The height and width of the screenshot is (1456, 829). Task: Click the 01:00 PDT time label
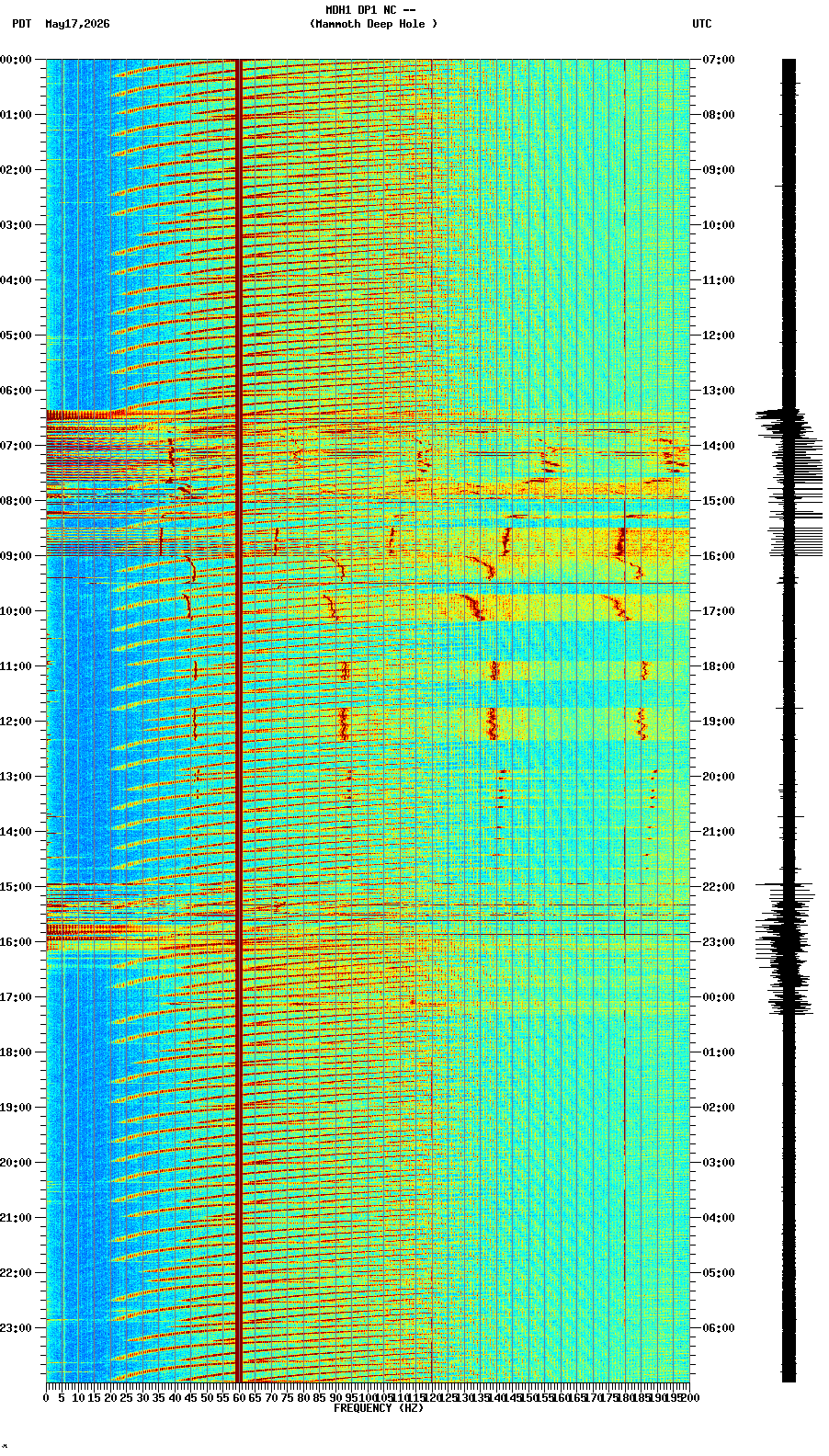16,115
